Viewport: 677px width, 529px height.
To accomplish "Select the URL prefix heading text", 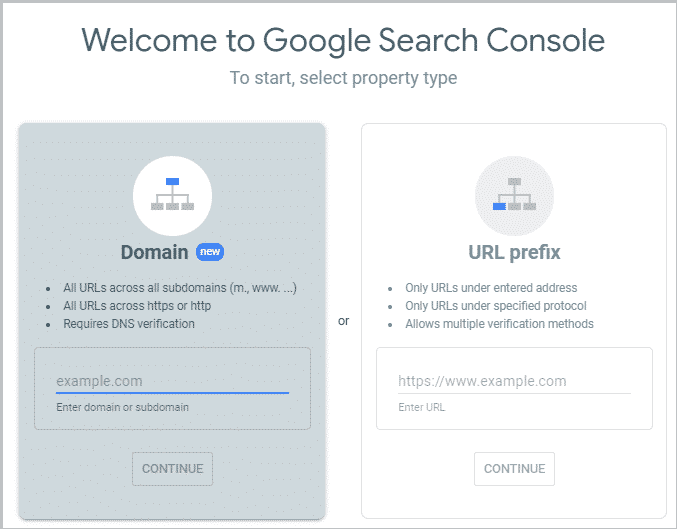I will point(514,252).
